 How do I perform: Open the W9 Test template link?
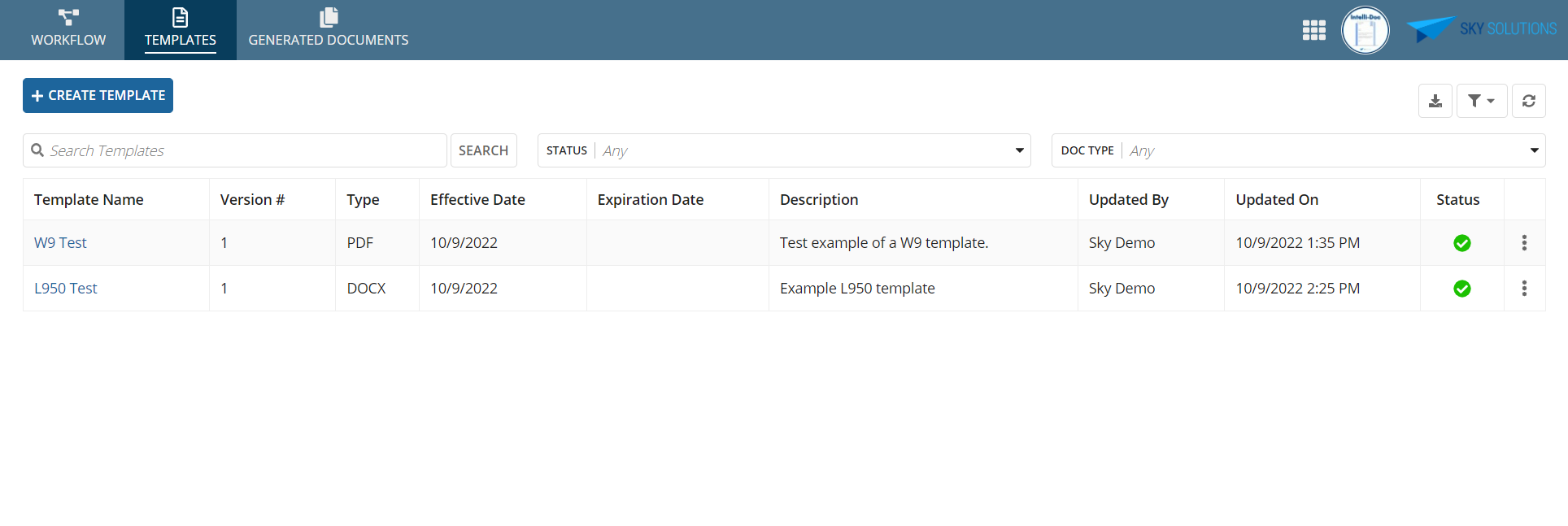pyautogui.click(x=60, y=242)
